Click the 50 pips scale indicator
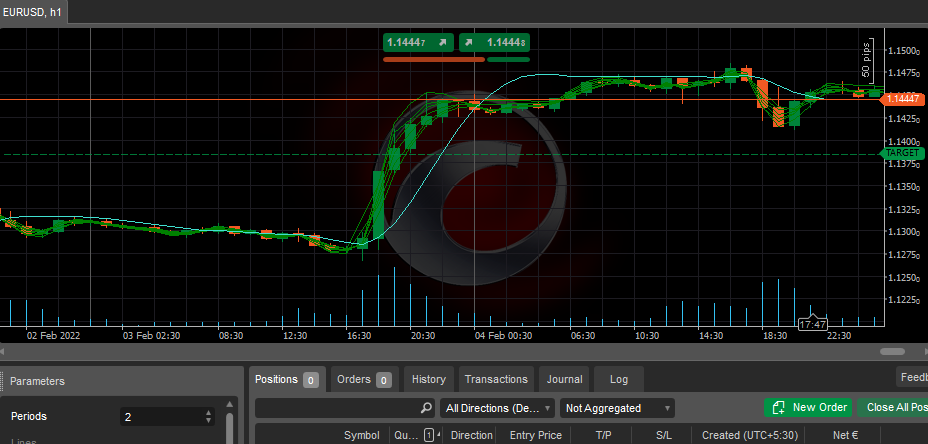This screenshot has width=928, height=444. 866,59
